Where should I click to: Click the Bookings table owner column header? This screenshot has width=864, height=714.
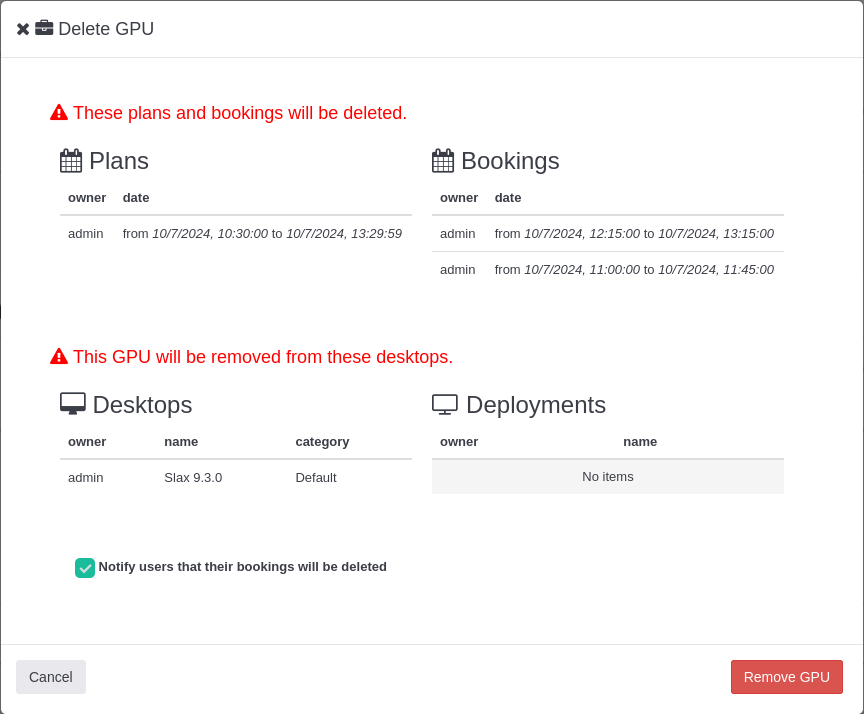click(x=459, y=198)
